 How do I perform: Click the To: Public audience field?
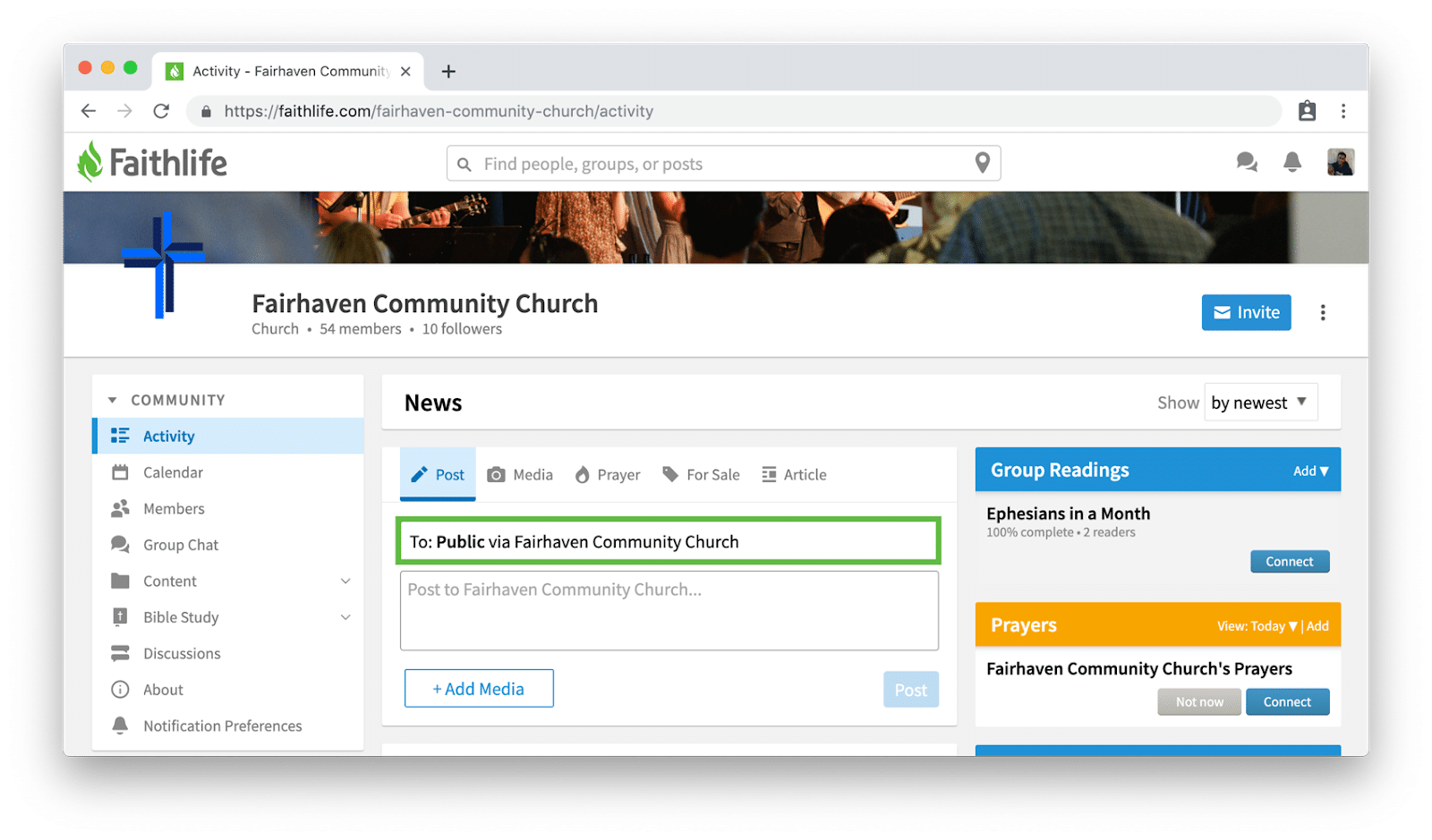point(668,540)
